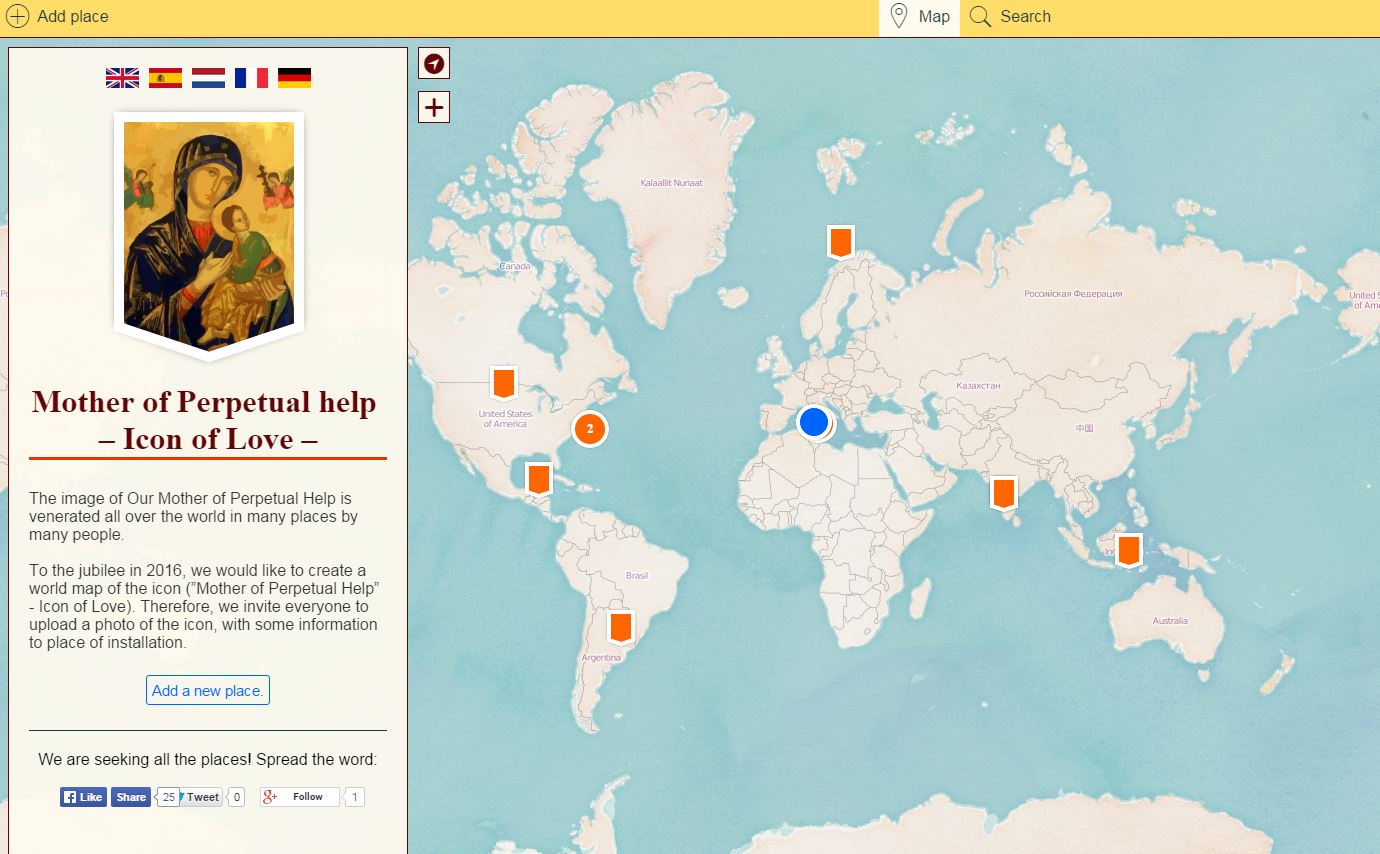Viewport: 1380px width, 854px height.
Task: Click the geolocation compass button on map
Action: (434, 63)
